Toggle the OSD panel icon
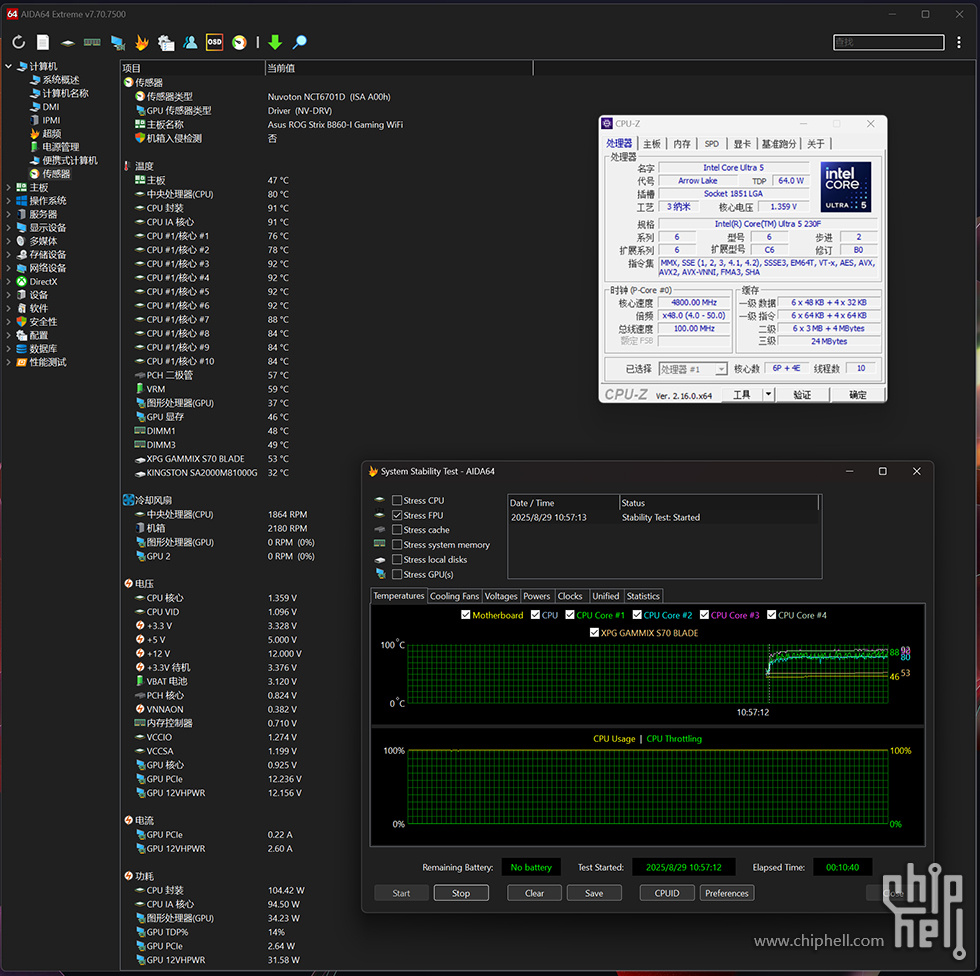 pos(214,42)
